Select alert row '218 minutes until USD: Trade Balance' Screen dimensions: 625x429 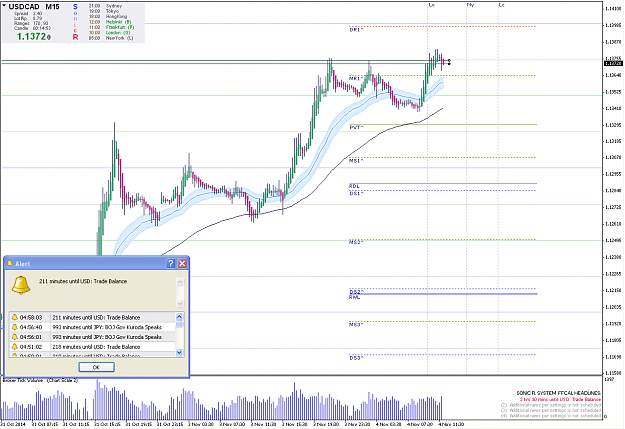(92, 347)
